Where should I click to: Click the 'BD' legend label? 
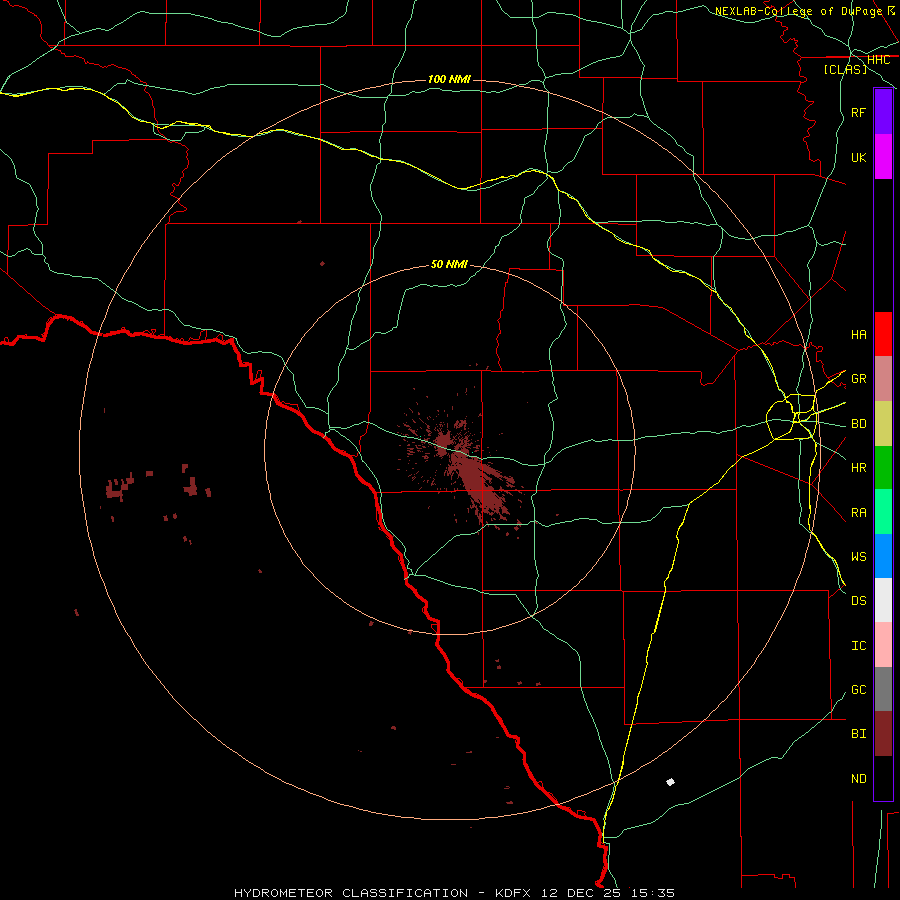pyautogui.click(x=859, y=424)
